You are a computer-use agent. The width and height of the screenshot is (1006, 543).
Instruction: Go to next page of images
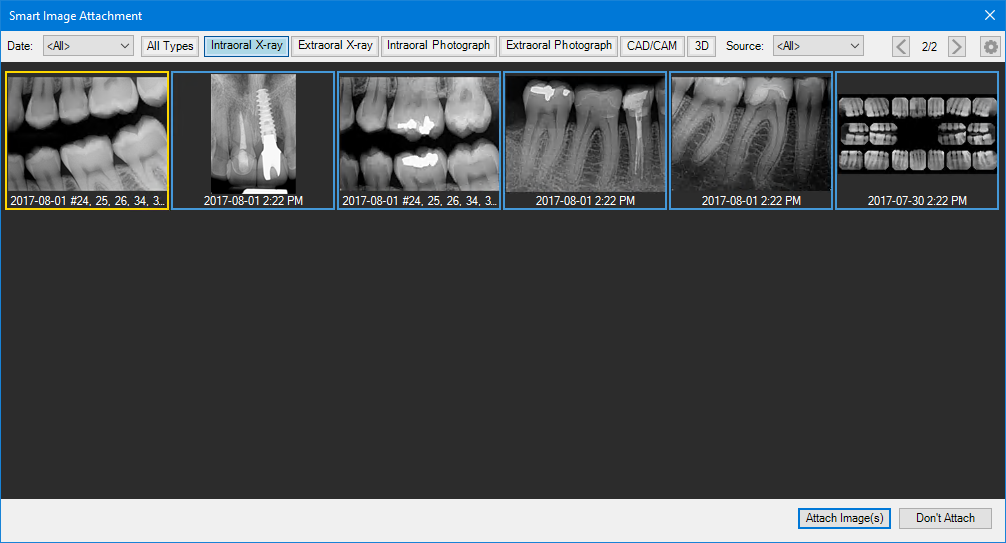[x=957, y=46]
